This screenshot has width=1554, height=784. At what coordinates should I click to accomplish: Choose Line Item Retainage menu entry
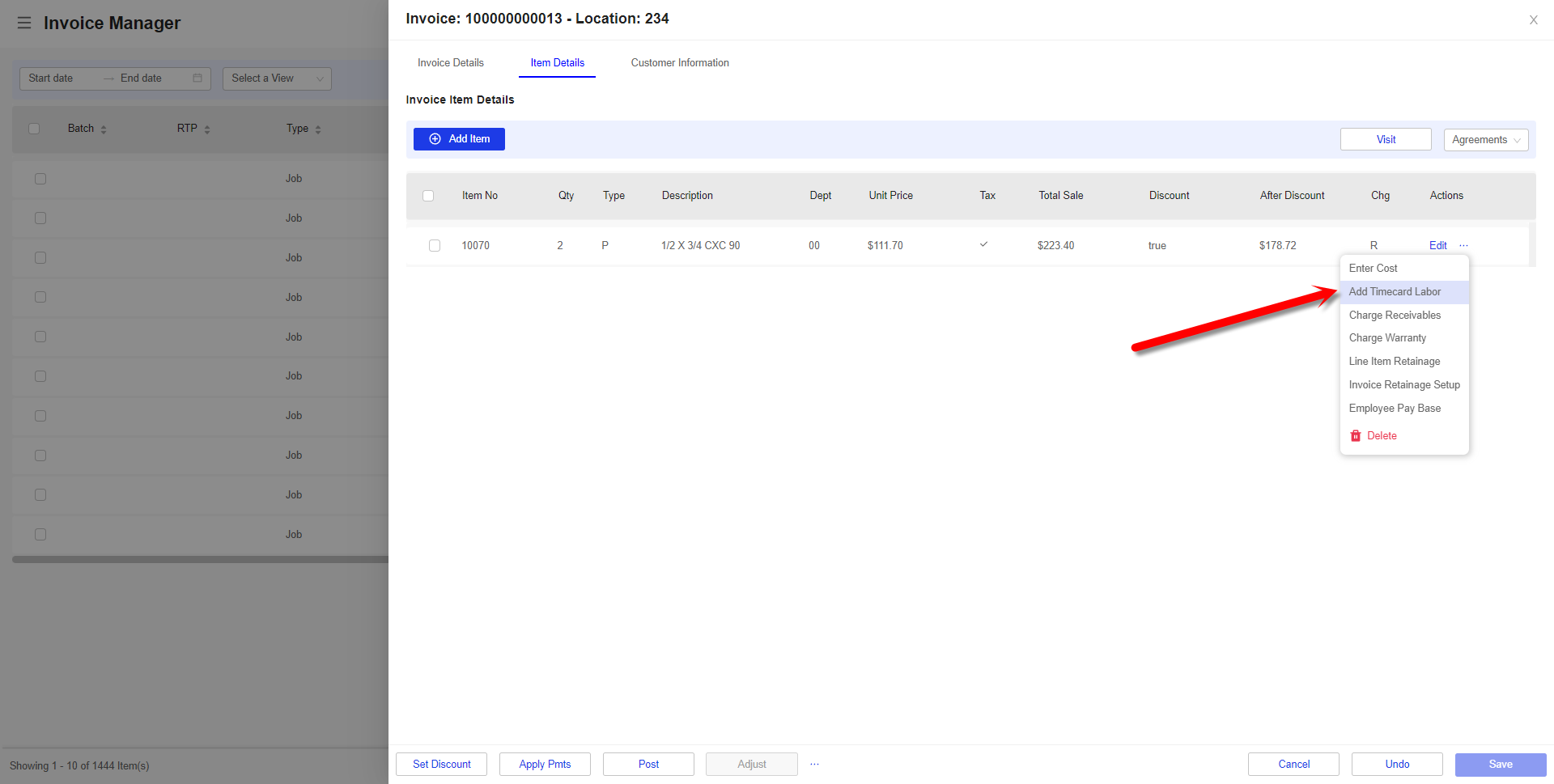1404,362
